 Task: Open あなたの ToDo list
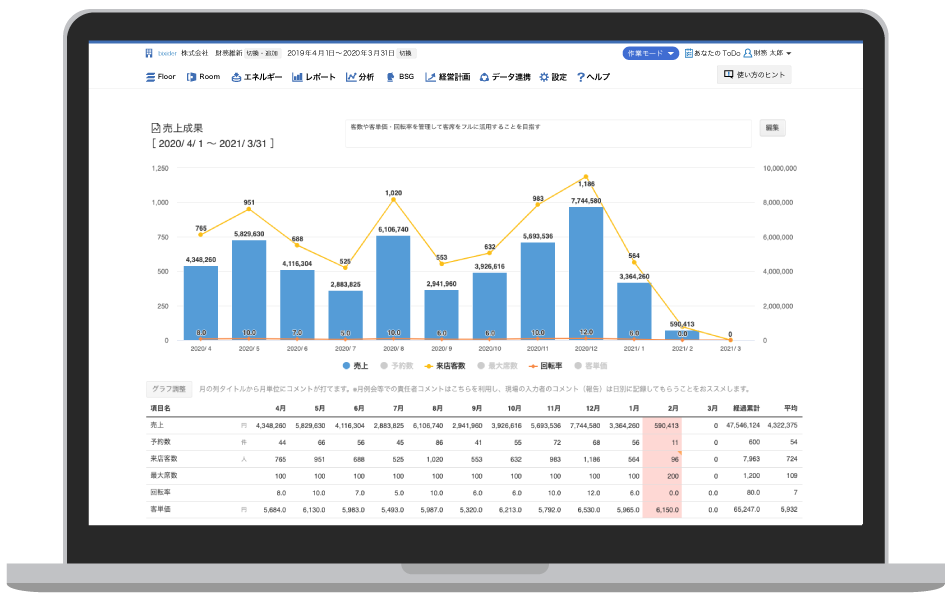[717, 53]
